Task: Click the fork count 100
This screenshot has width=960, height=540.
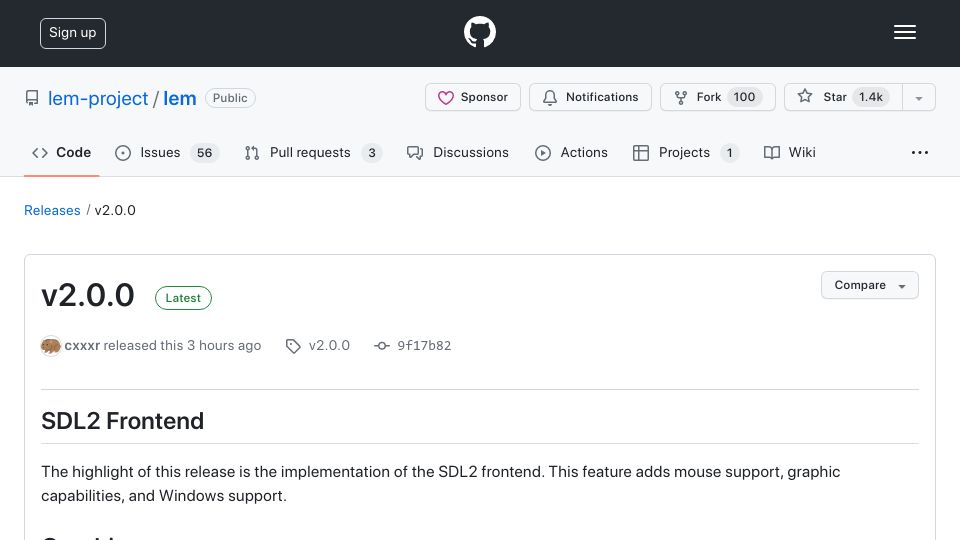Action: click(744, 97)
